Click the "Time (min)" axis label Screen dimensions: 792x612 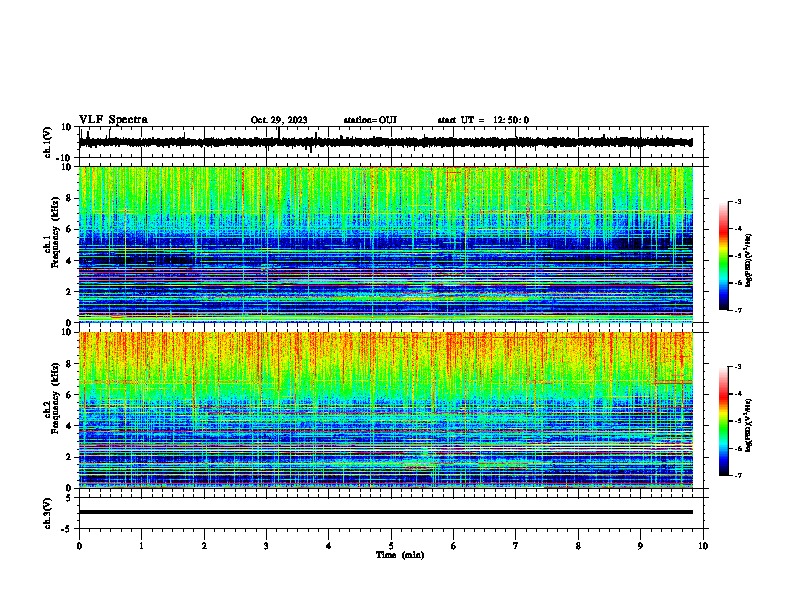[400, 555]
